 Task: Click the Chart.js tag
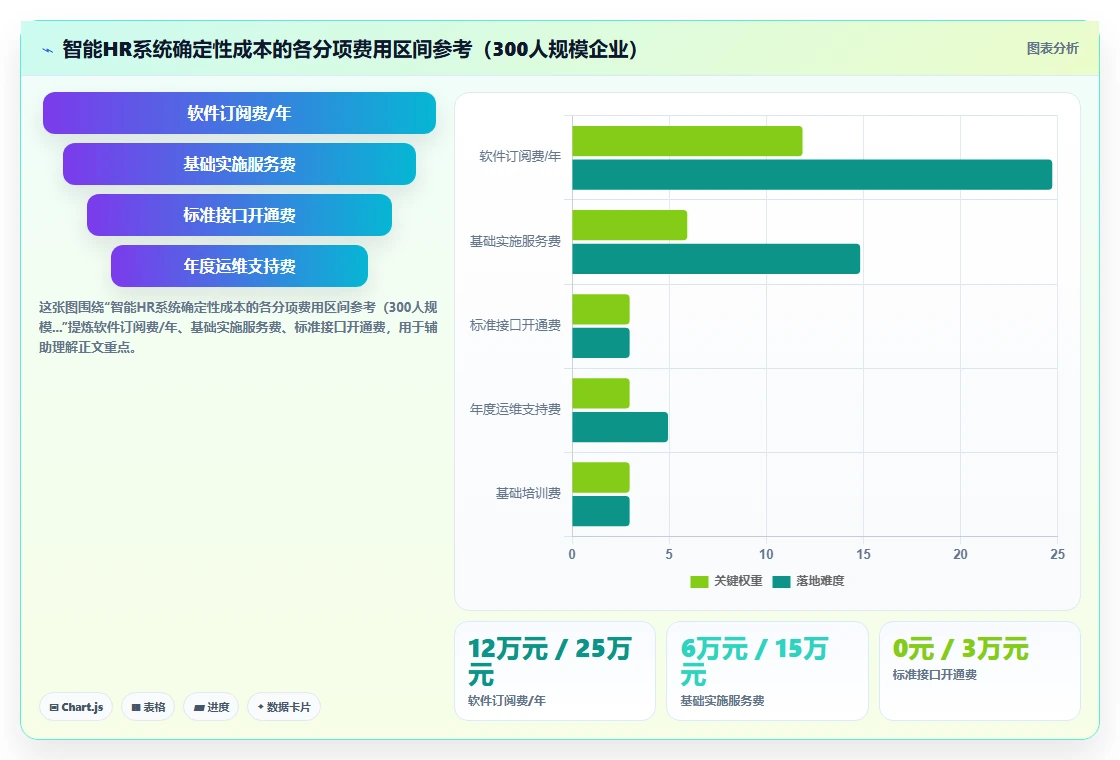click(x=76, y=706)
